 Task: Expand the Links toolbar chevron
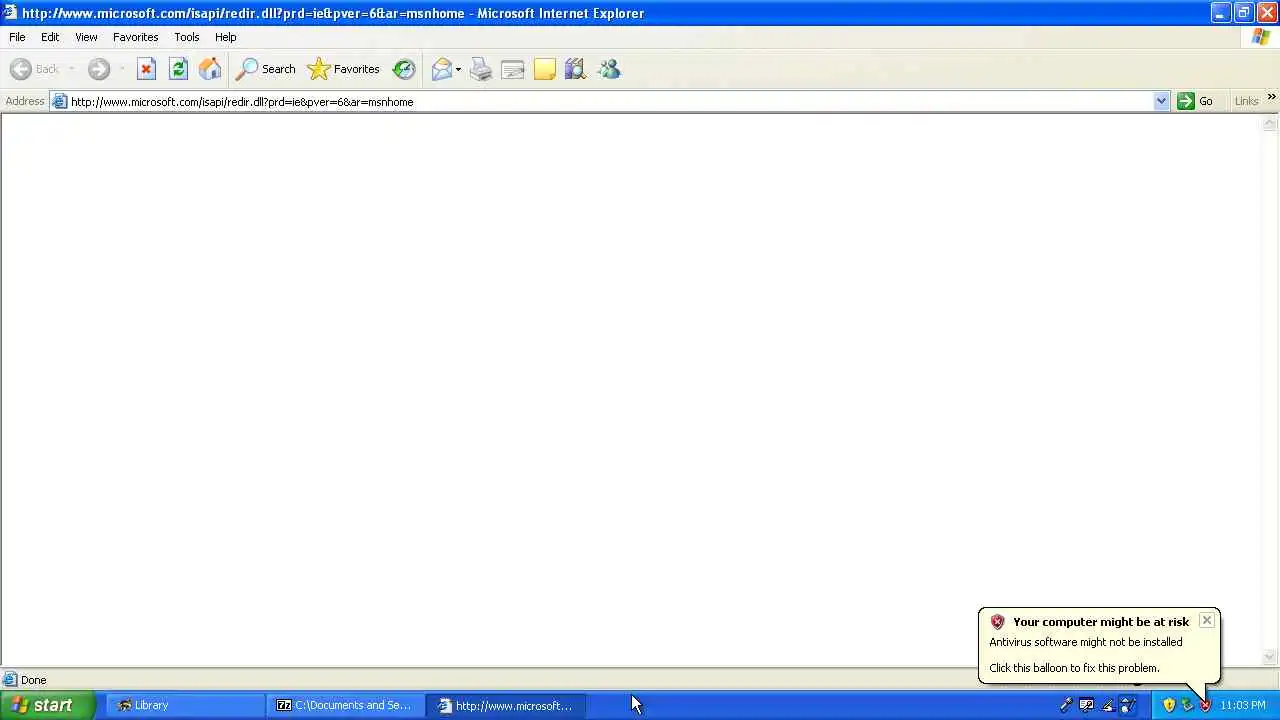coord(1271,97)
